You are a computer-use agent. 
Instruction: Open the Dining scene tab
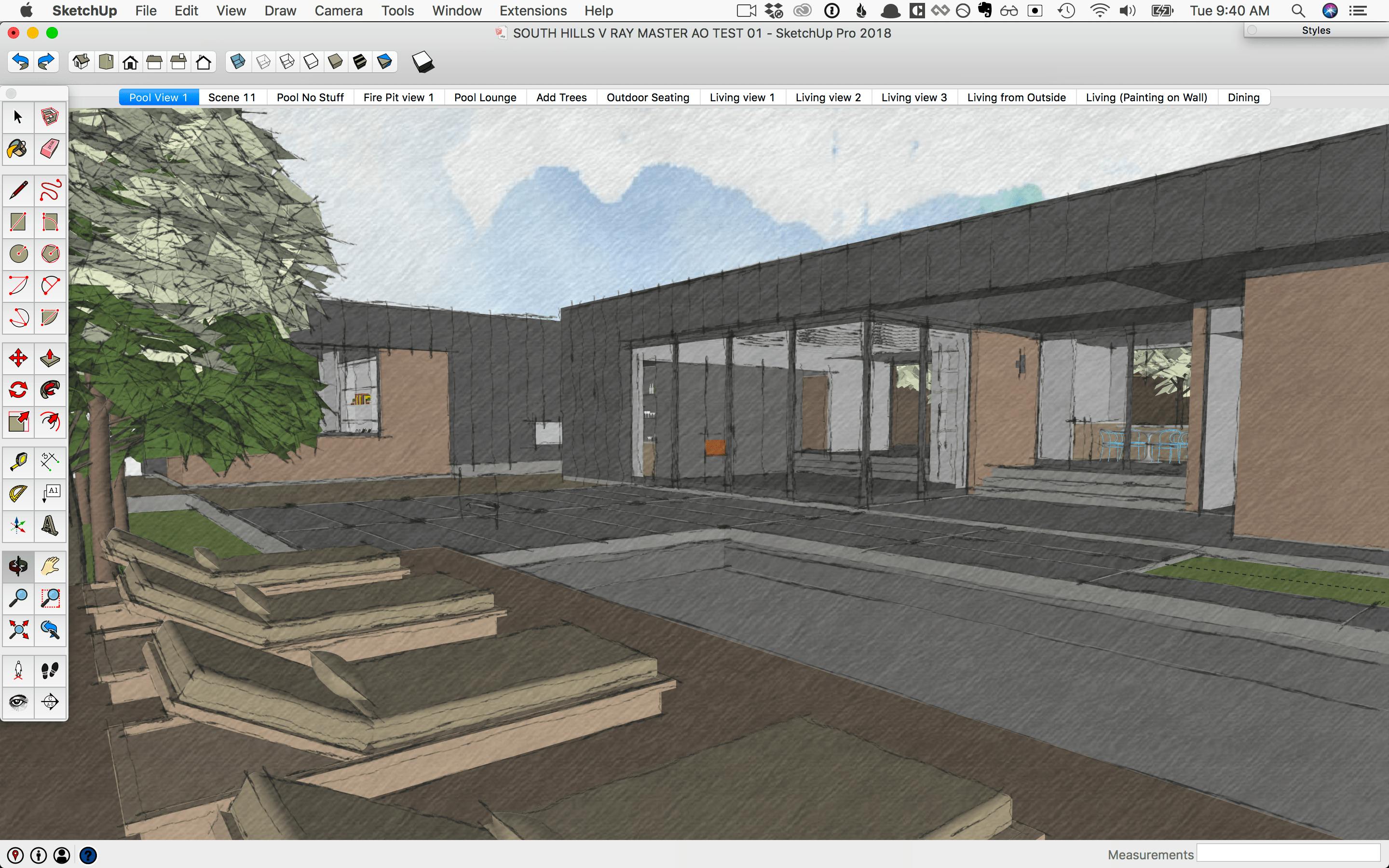(x=1244, y=97)
